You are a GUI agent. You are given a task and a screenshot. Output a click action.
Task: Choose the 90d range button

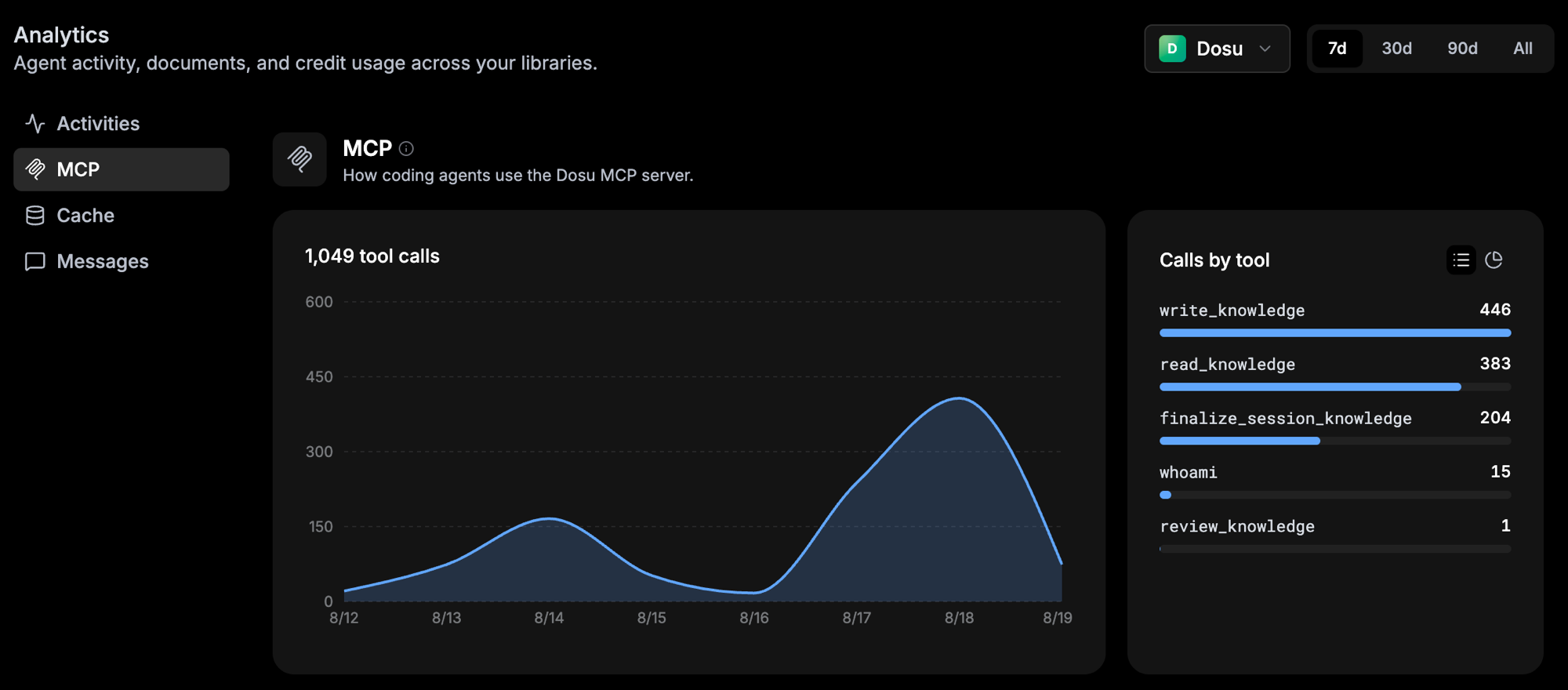1462,49
